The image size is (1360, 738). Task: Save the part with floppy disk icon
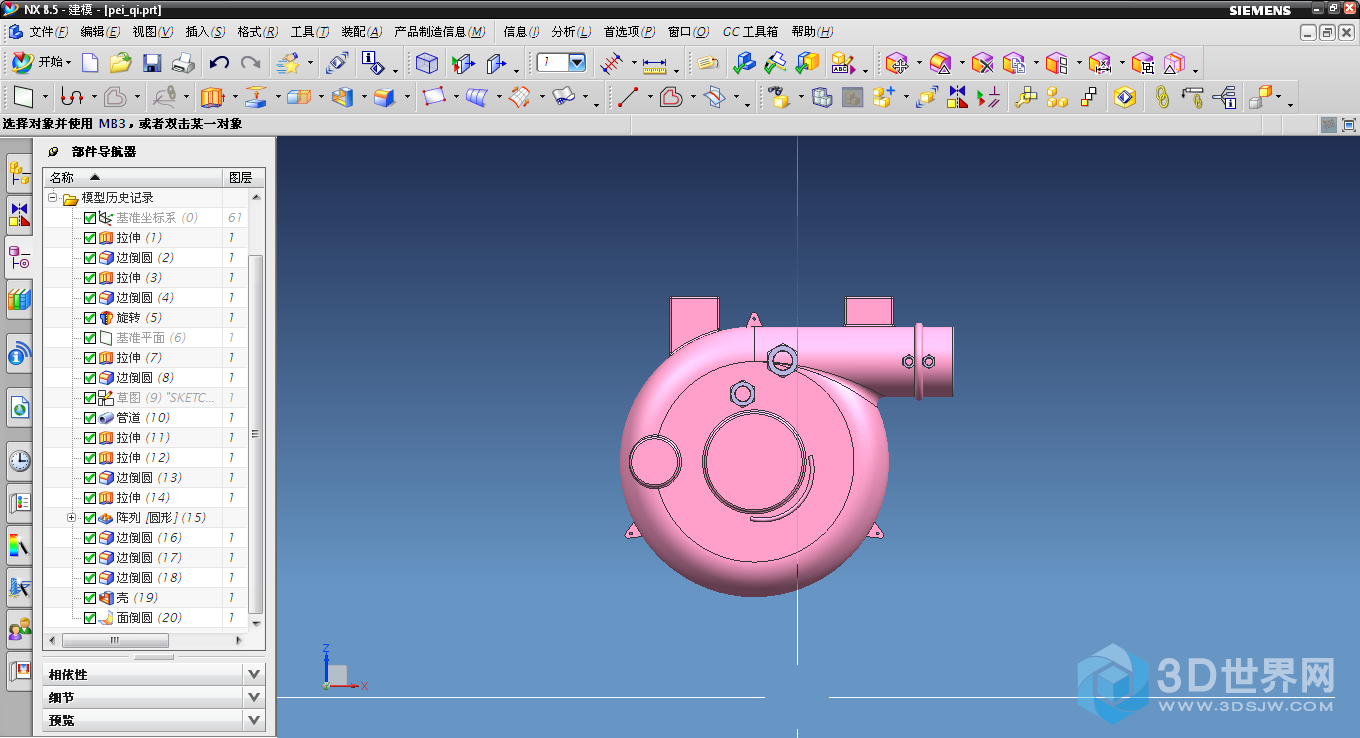[x=152, y=63]
